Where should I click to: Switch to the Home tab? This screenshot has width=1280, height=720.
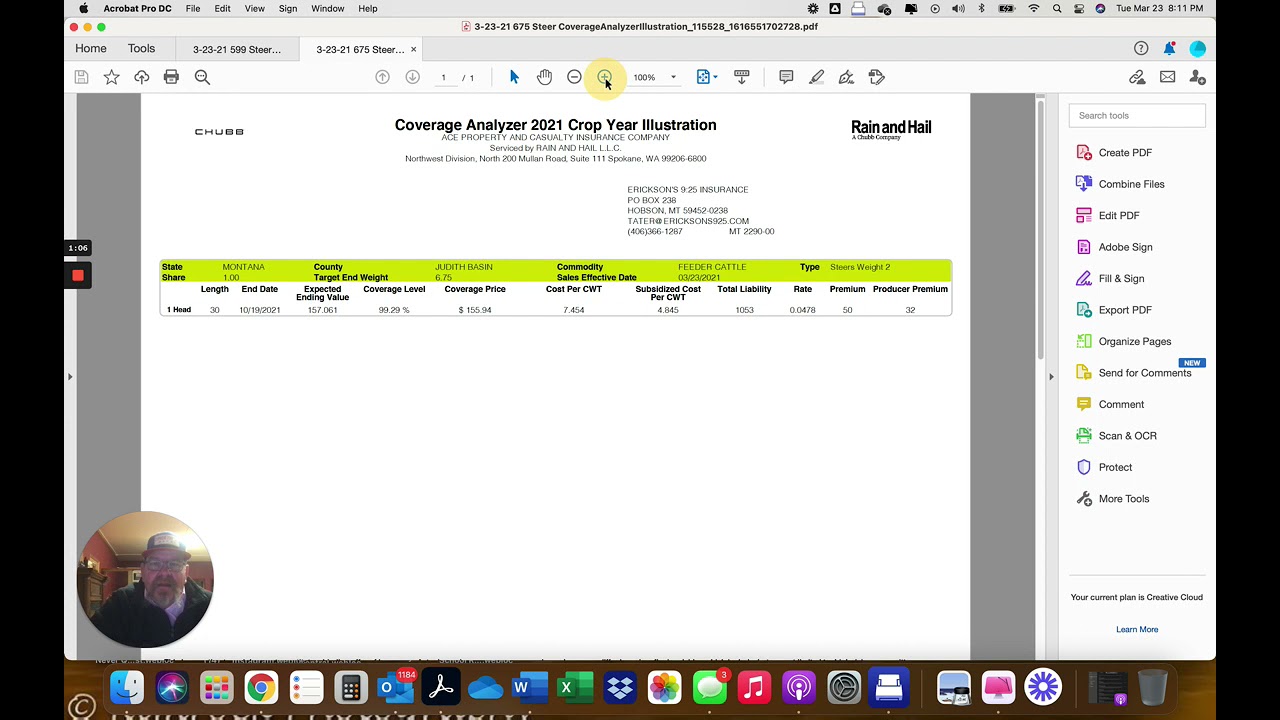coord(90,48)
